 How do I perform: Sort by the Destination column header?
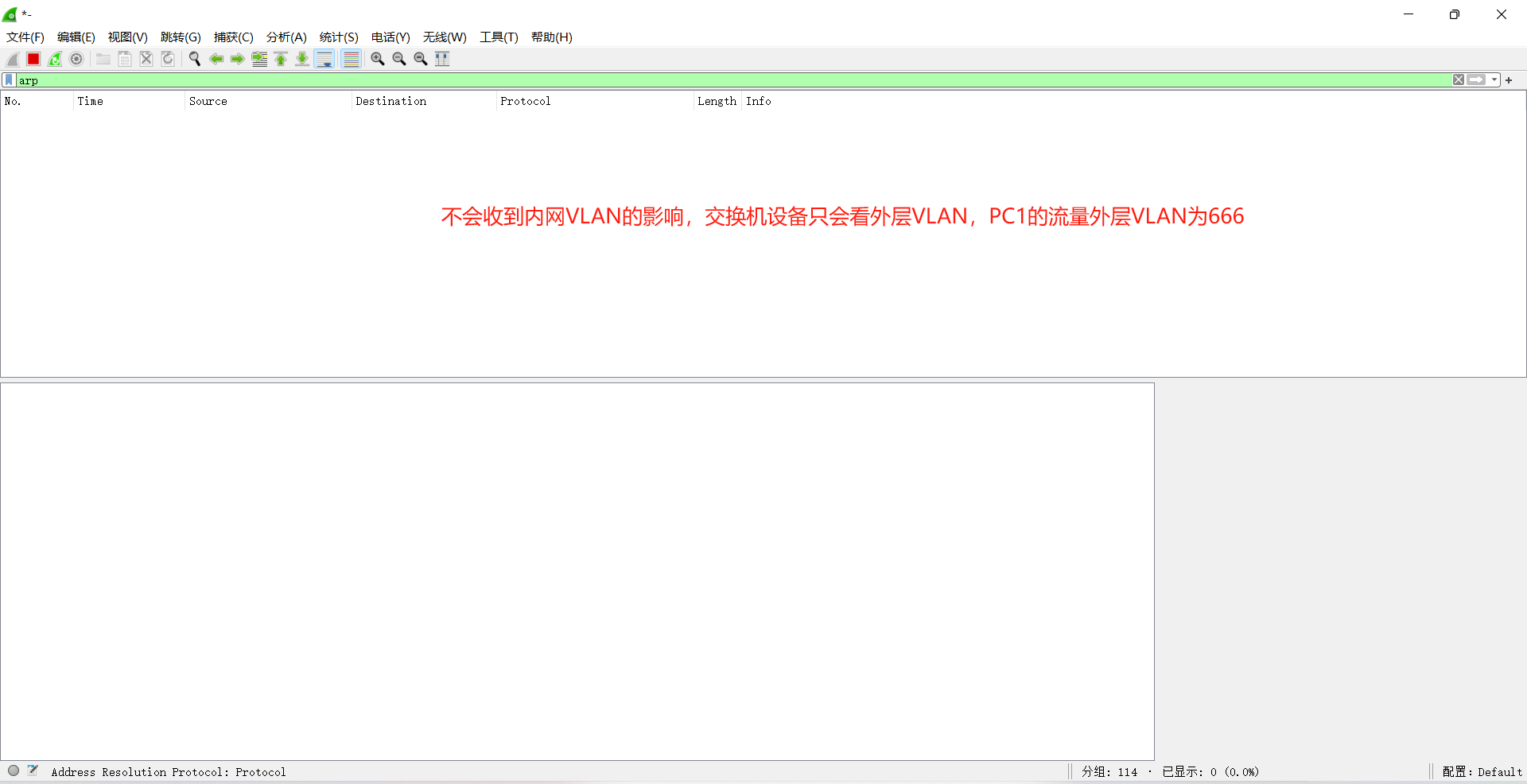pyautogui.click(x=424, y=101)
